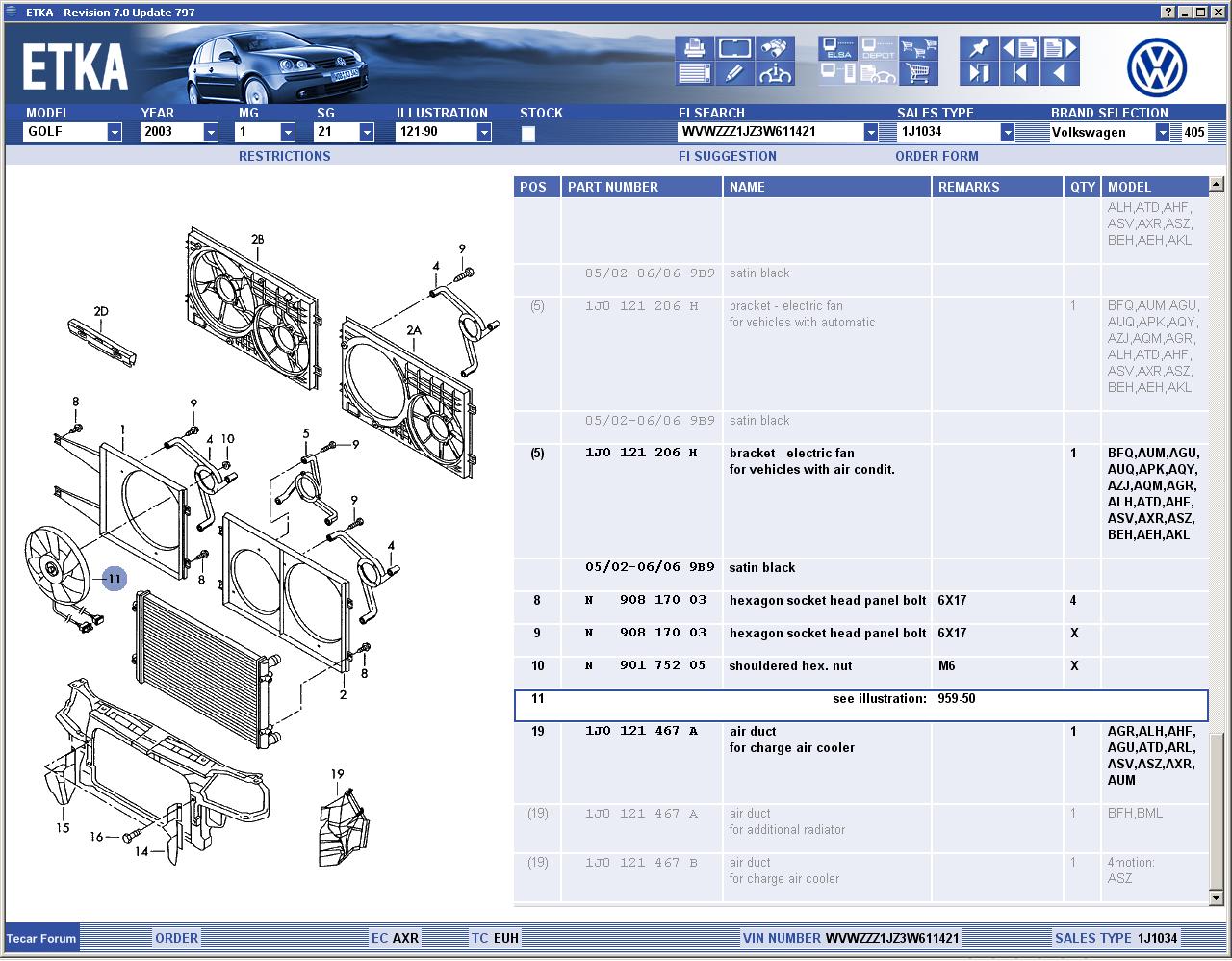Click ORDER in the status bar
The image size is (1232, 961).
pyautogui.click(x=177, y=938)
